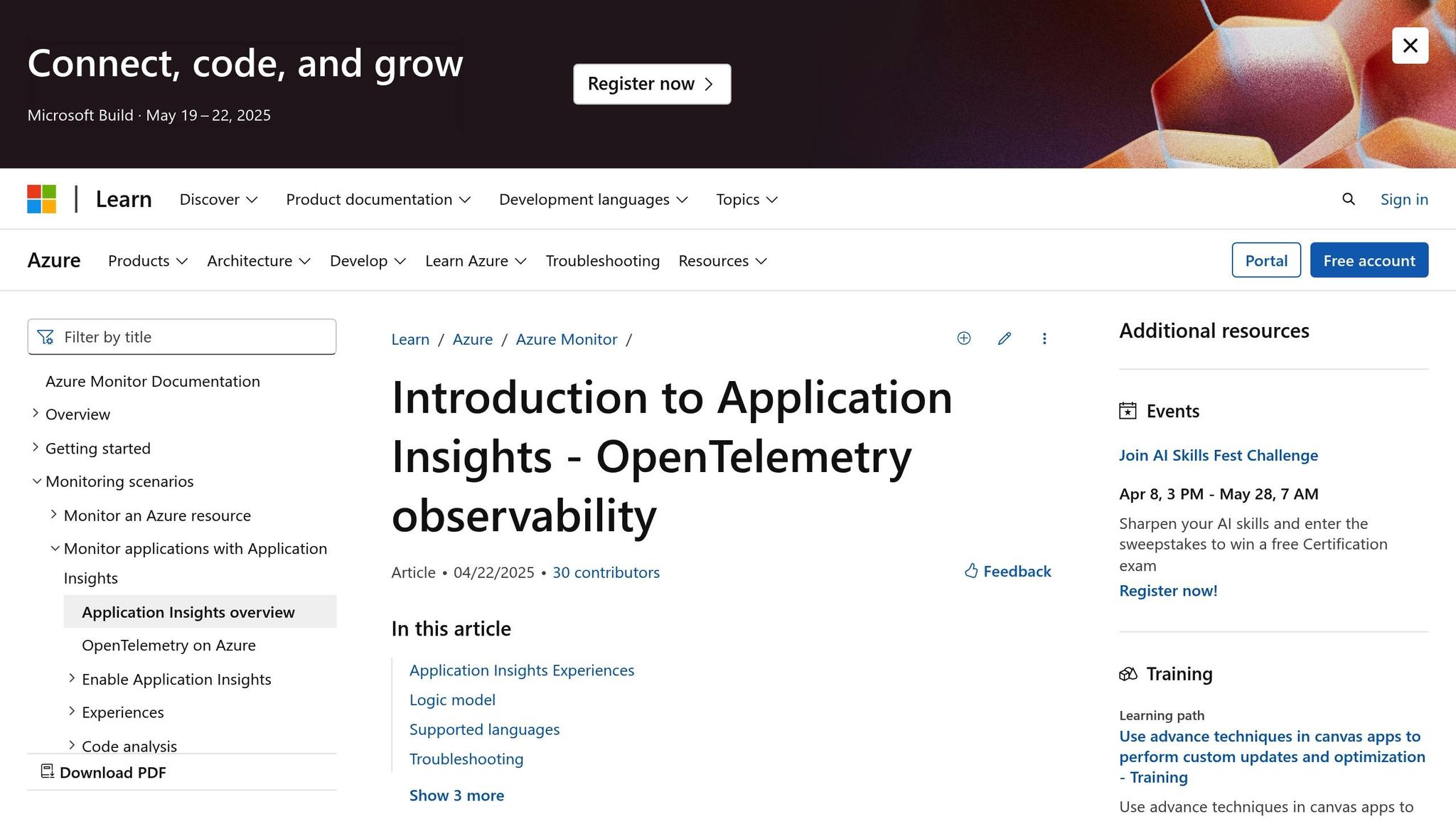The height and width of the screenshot is (819, 1456).
Task: Click the Azure brand link
Action: click(x=54, y=260)
